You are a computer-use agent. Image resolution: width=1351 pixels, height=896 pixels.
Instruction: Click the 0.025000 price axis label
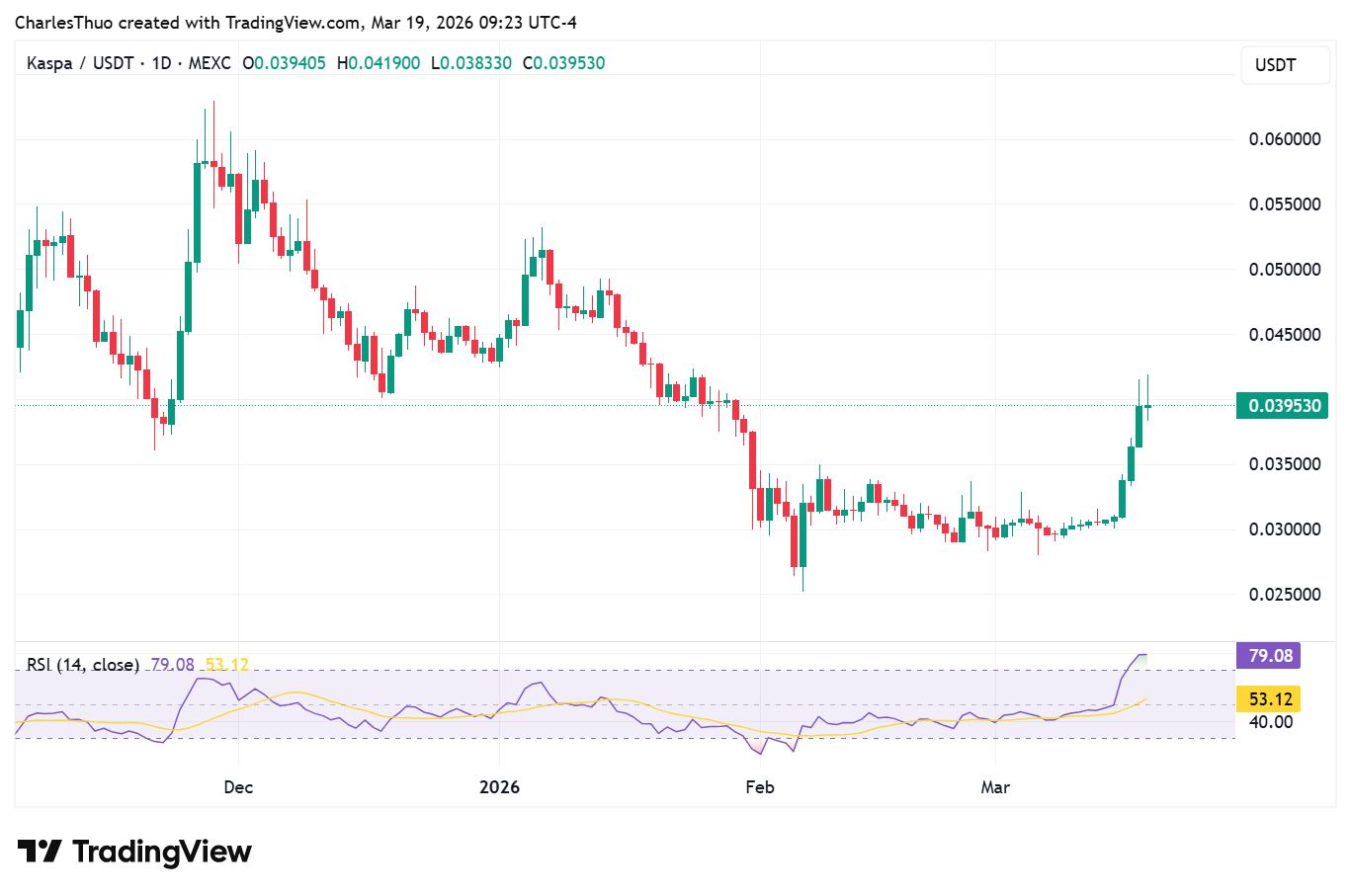point(1284,595)
